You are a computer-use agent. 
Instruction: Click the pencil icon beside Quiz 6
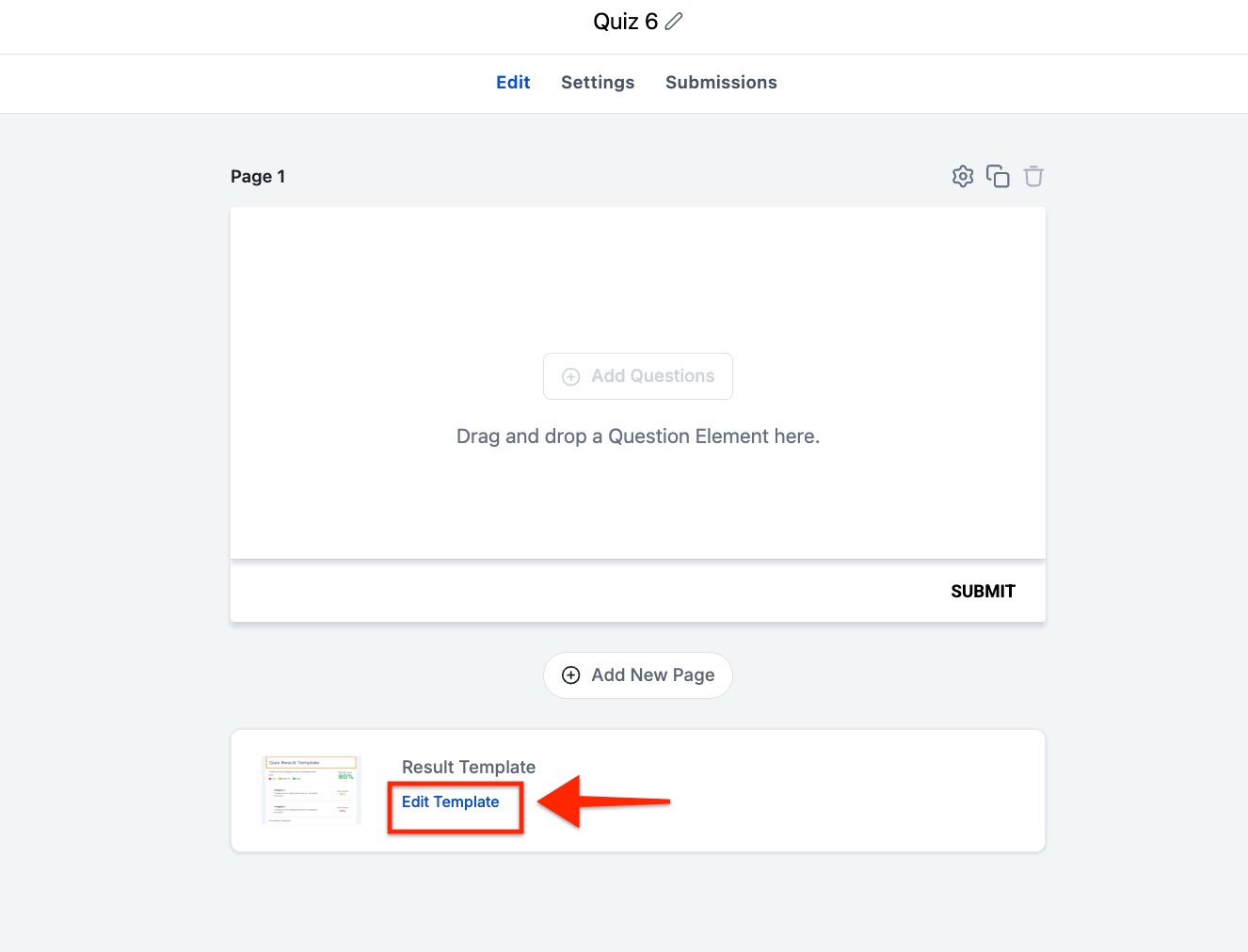(x=674, y=21)
